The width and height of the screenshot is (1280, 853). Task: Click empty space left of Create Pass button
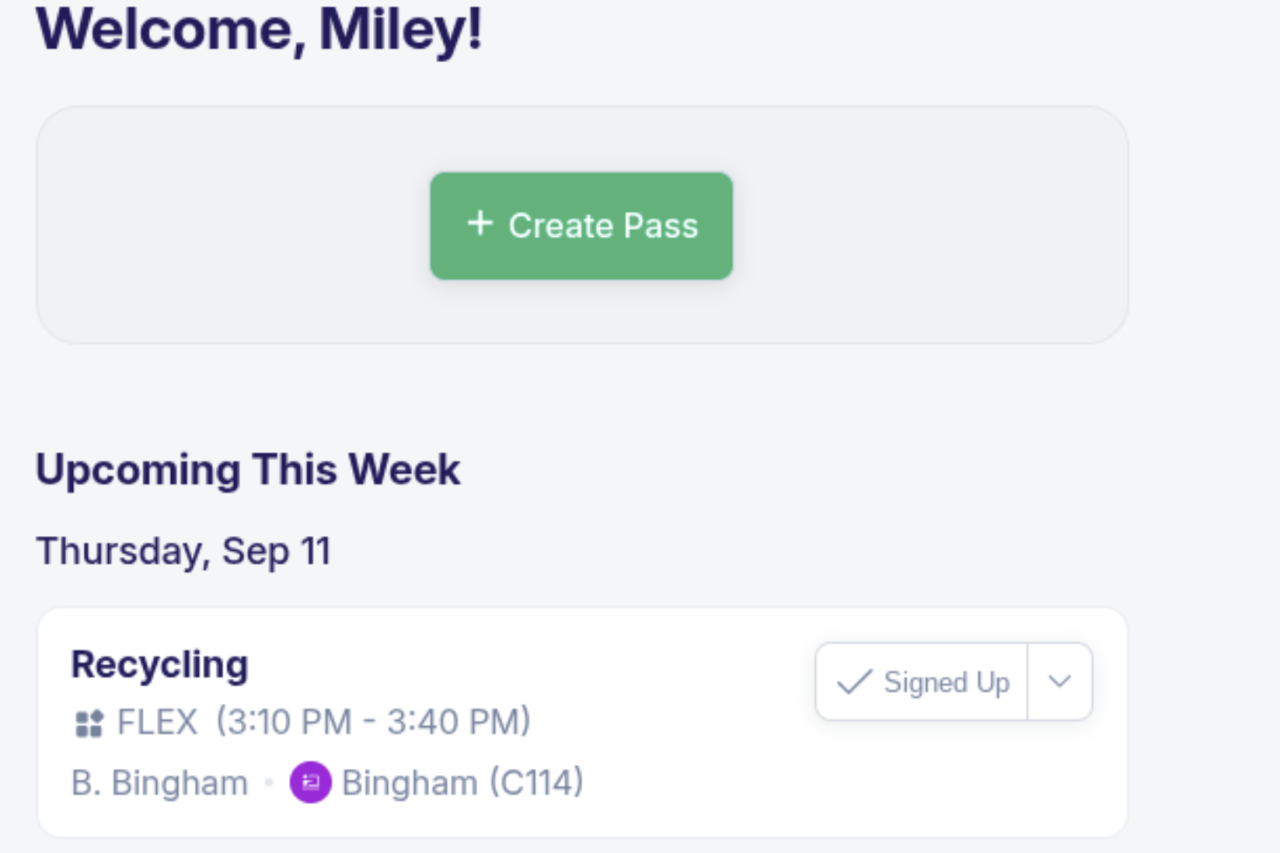tap(230, 226)
